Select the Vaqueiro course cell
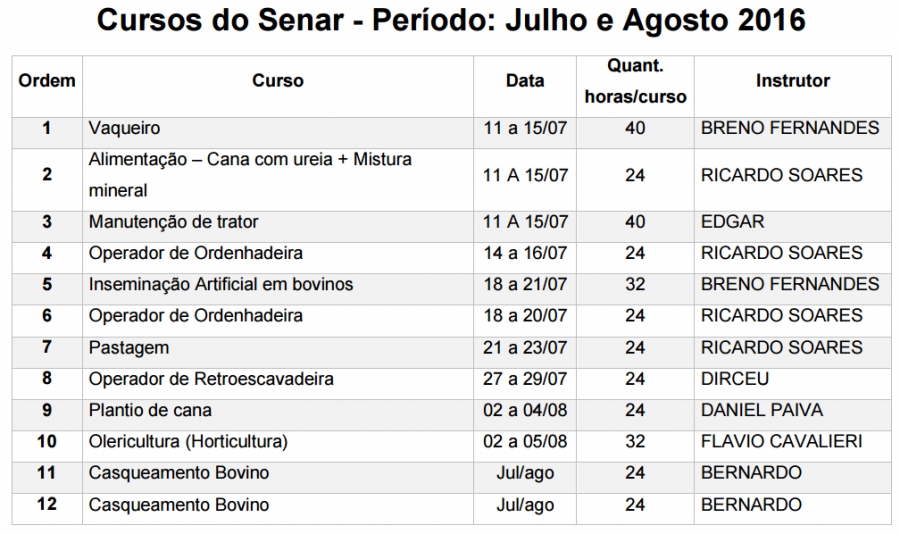Screen dimensions: 900x534 278,128
